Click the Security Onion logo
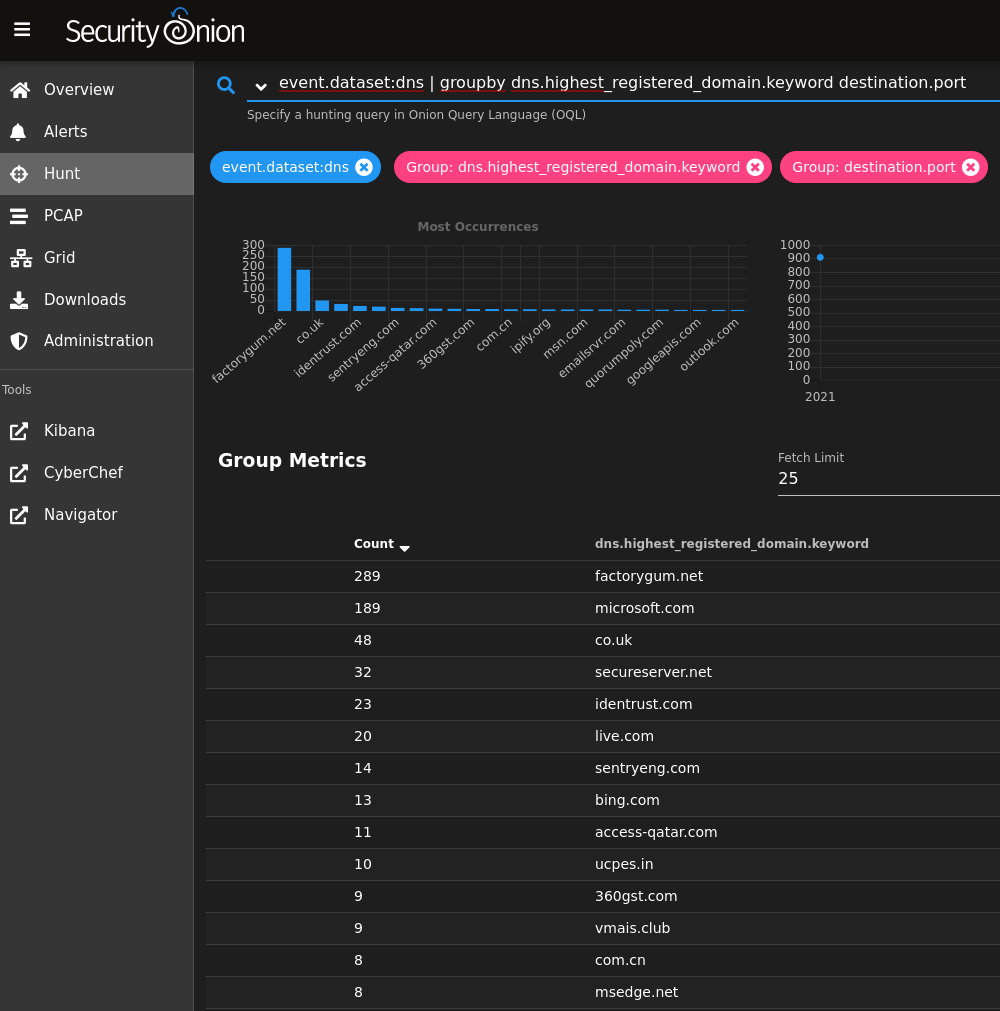1000x1011 pixels. pos(155,28)
